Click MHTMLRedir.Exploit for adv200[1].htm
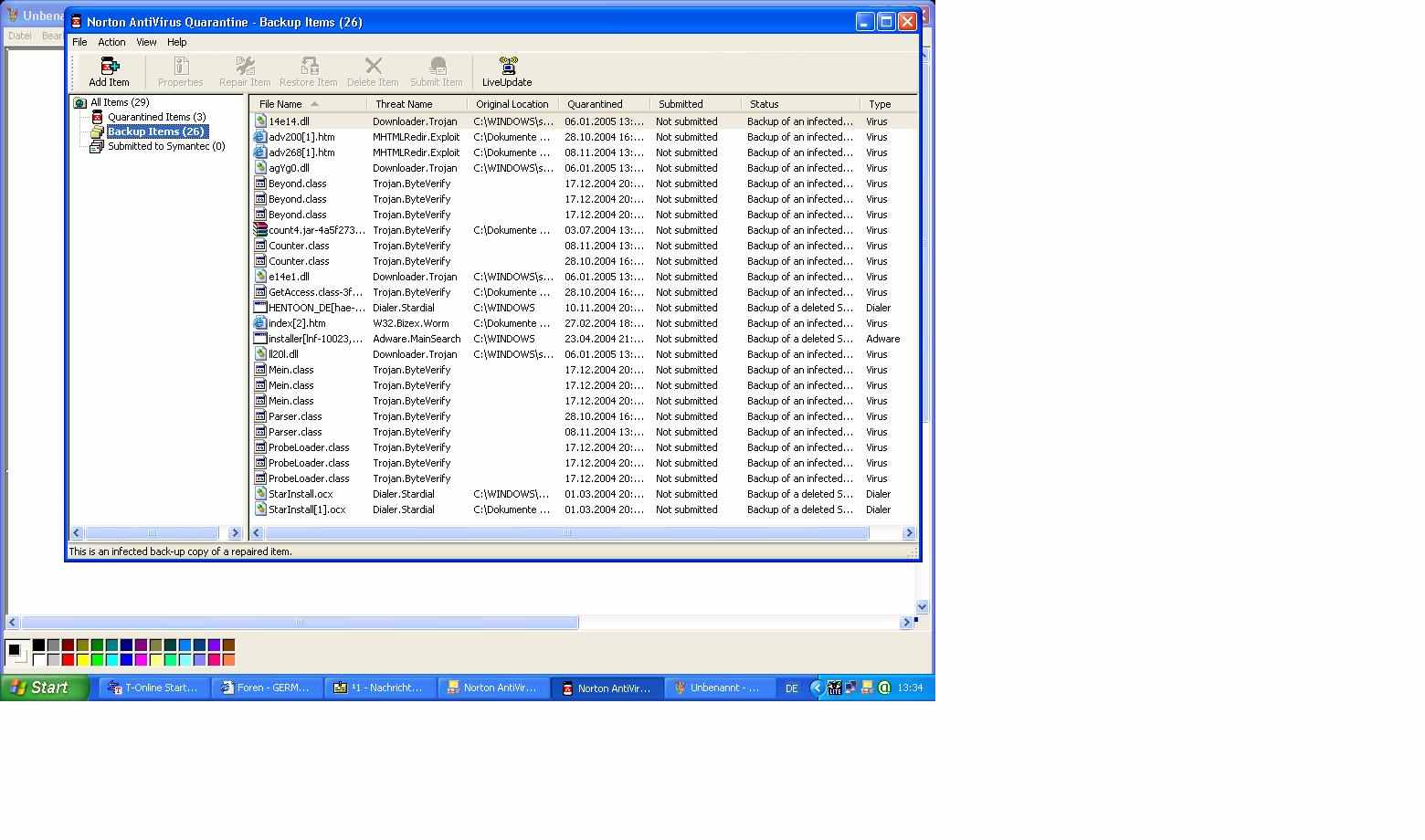The image size is (1425, 840). (416, 137)
